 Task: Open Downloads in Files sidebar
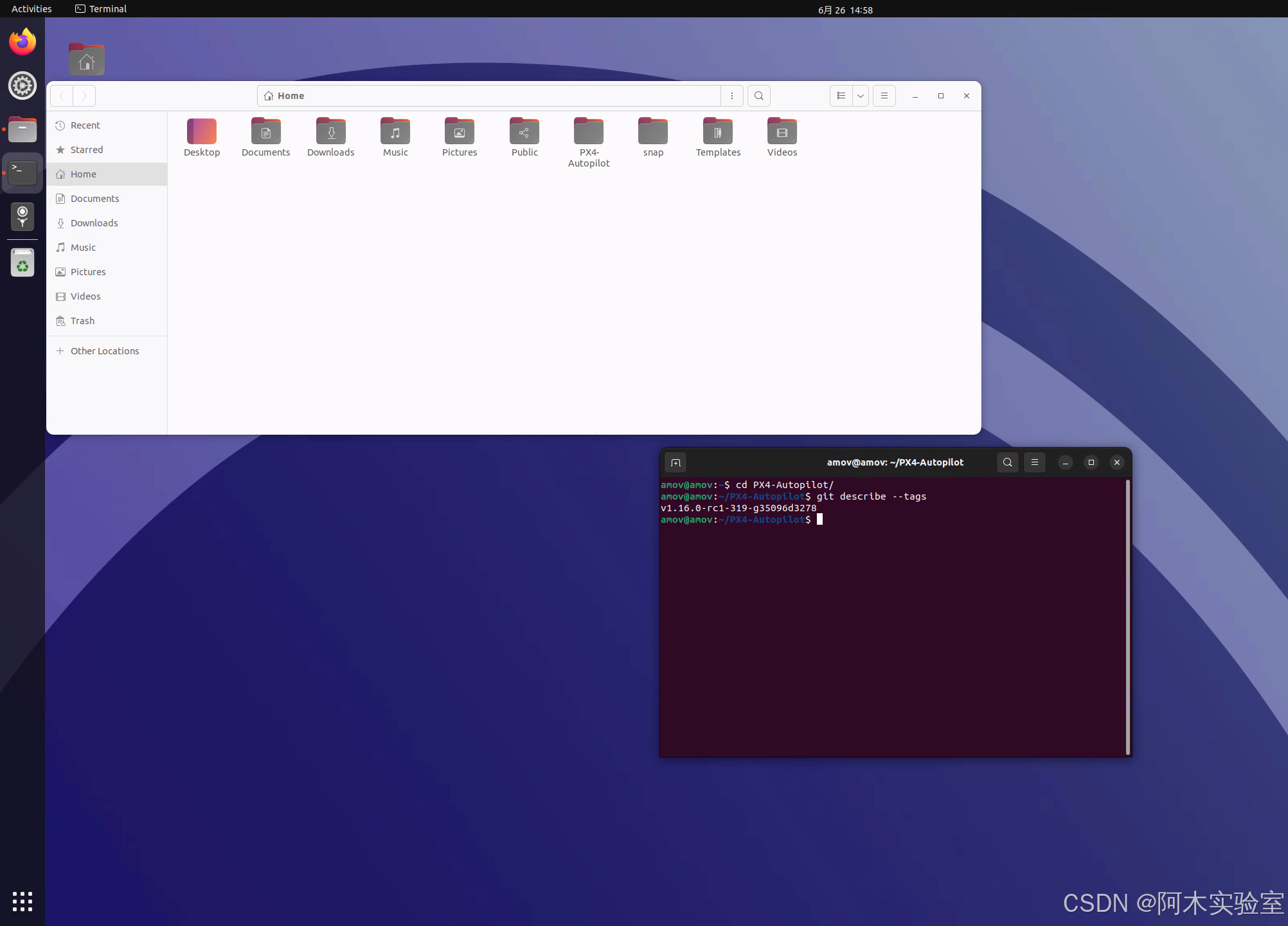[107, 223]
